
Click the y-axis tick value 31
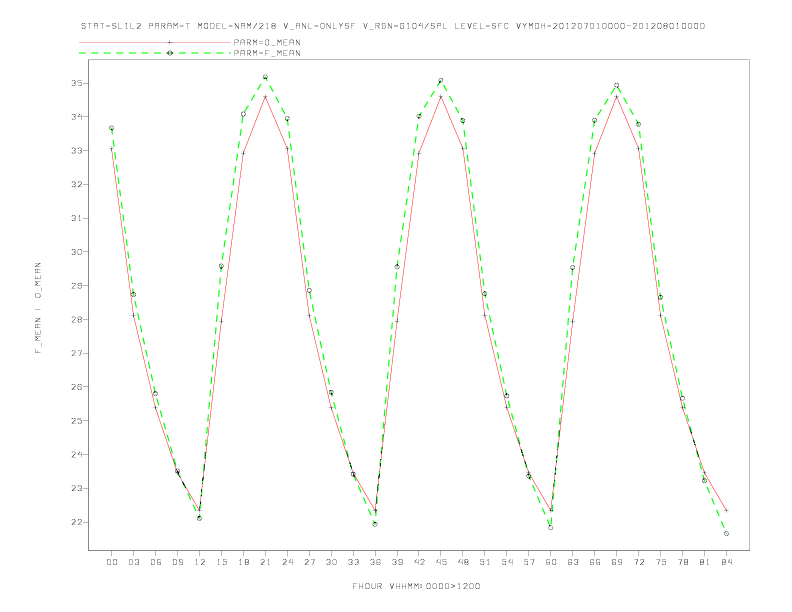point(76,218)
